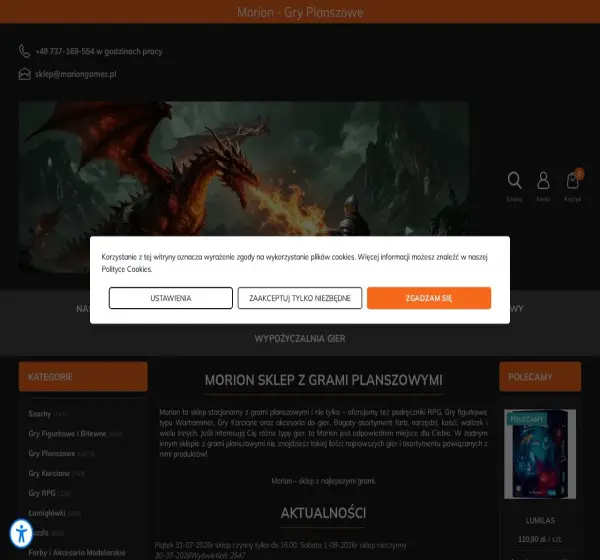600x560 pixels.
Task: Click Zaakceptuj tylko niezbędne button
Action: [300, 298]
